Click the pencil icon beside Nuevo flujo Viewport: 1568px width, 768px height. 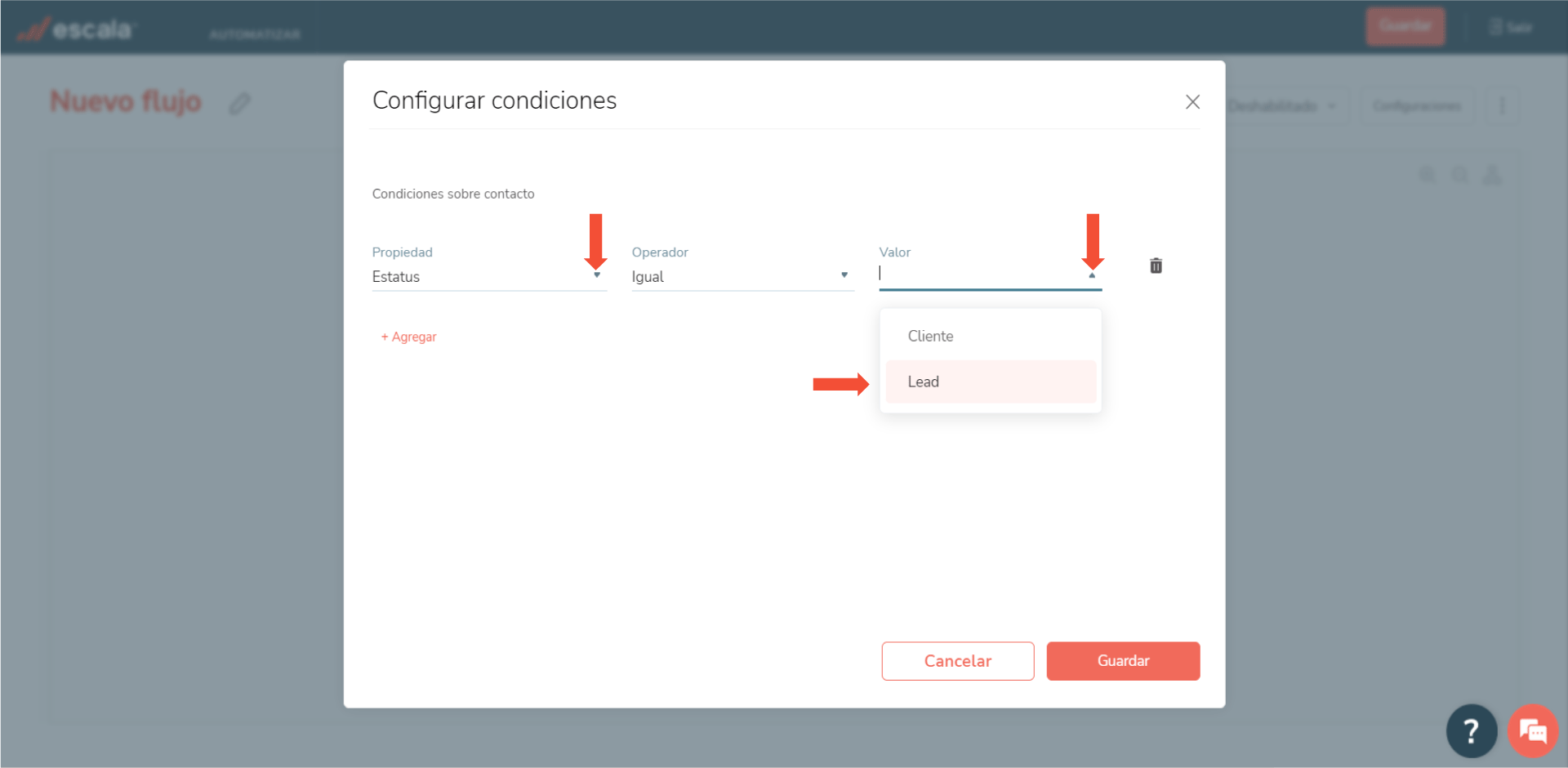239,104
